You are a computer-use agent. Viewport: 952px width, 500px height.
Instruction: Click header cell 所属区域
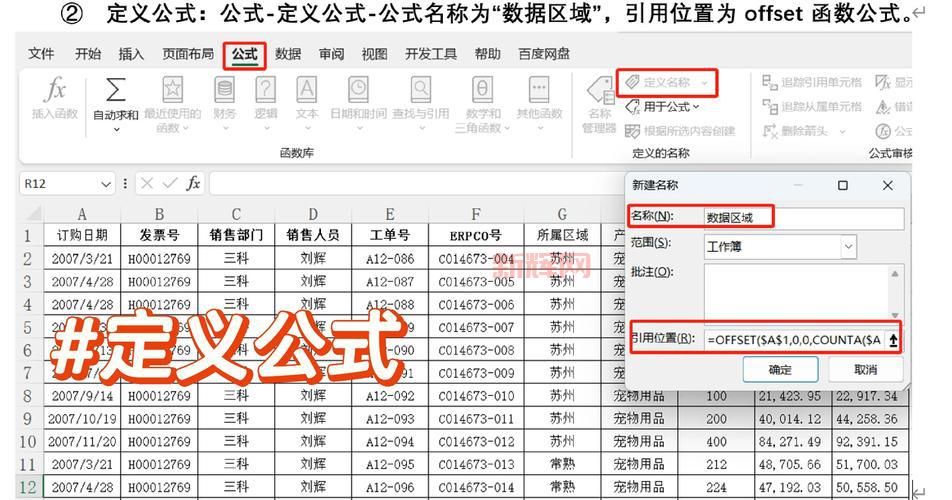pos(562,235)
